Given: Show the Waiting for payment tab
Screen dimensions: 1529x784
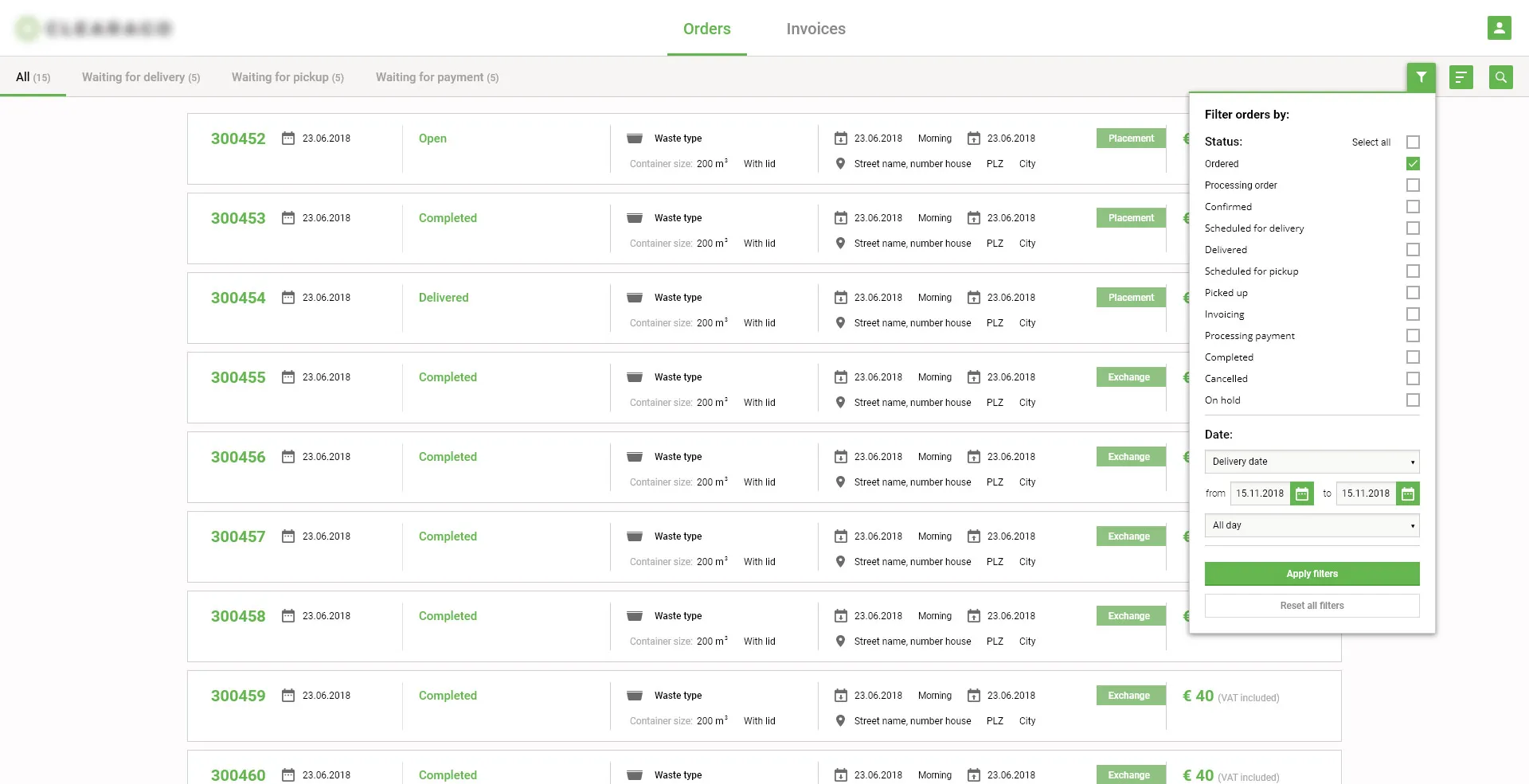Looking at the screenshot, I should tap(436, 77).
